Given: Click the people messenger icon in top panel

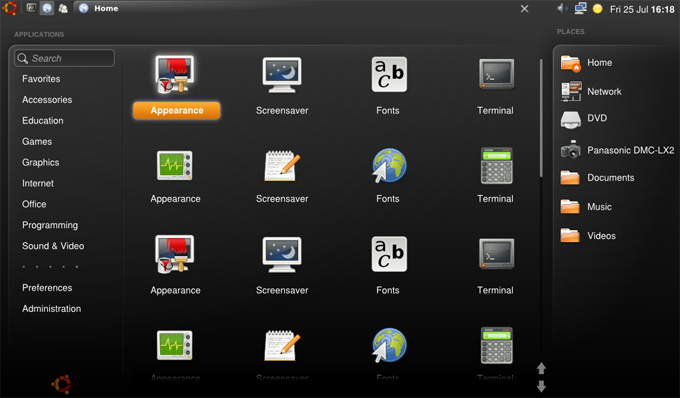Looking at the screenshot, I should [63, 8].
